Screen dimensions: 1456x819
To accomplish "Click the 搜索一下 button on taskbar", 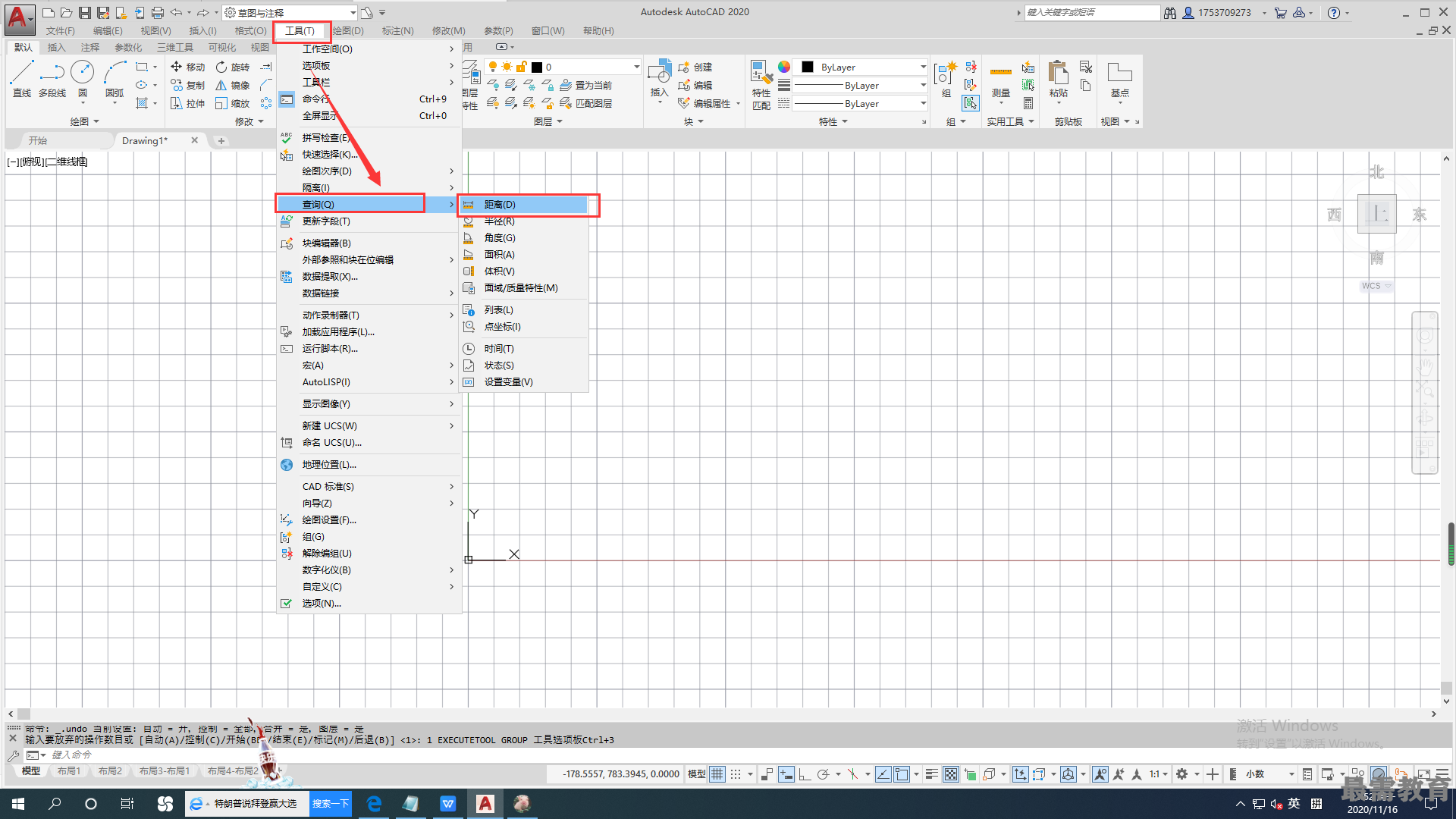I will pos(331,804).
